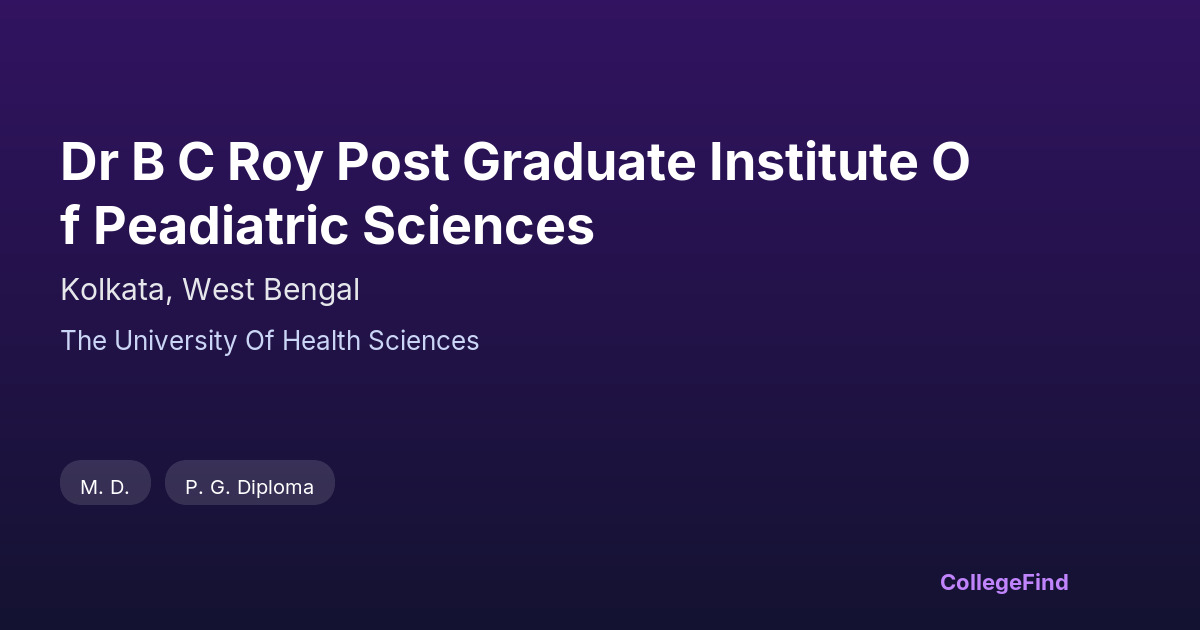Screen dimensions: 1200x630
Task: Click the word "University" in the affiliation
Action: [x=174, y=341]
